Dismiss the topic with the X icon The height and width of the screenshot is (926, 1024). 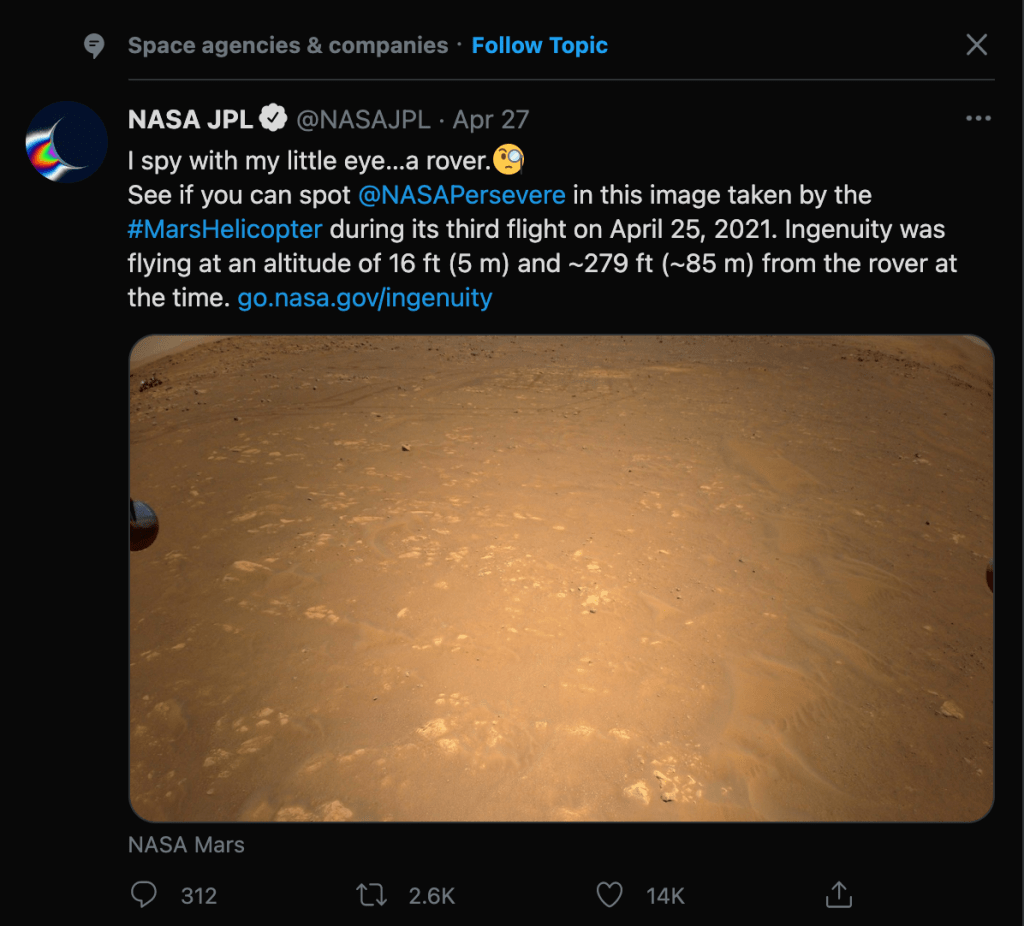coord(976,45)
